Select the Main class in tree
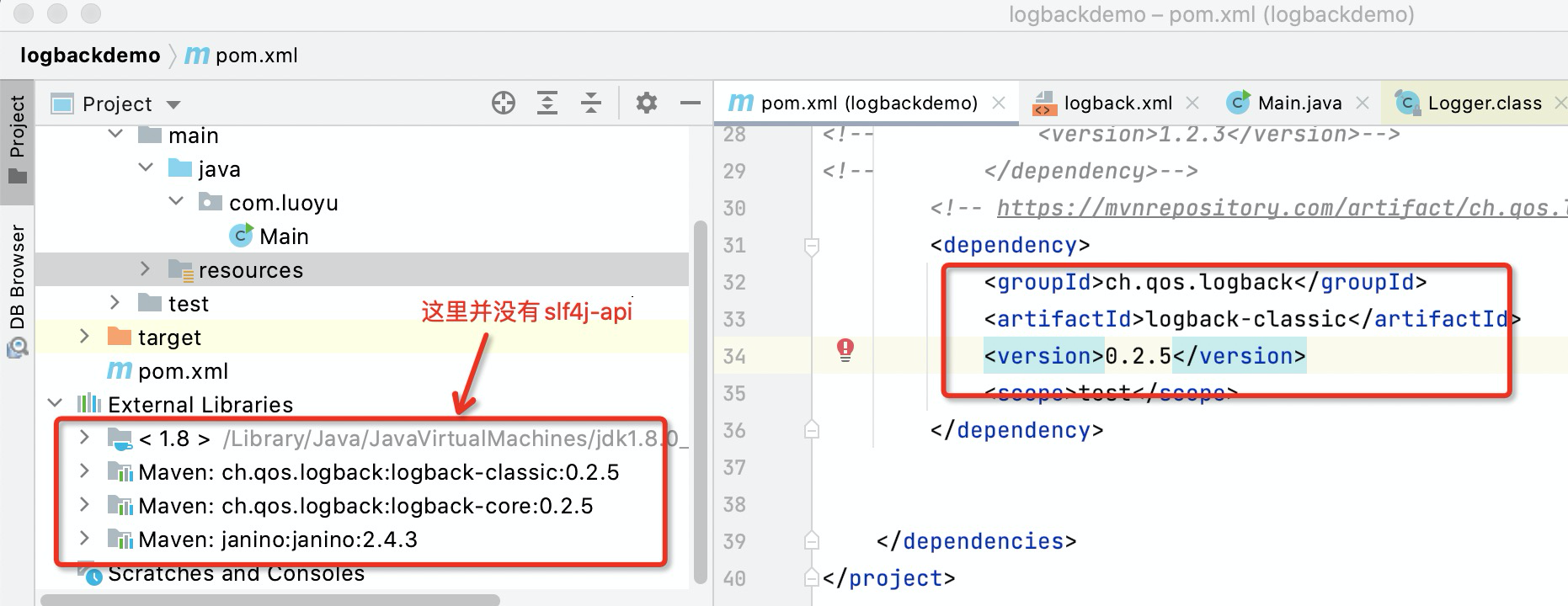 point(284,237)
